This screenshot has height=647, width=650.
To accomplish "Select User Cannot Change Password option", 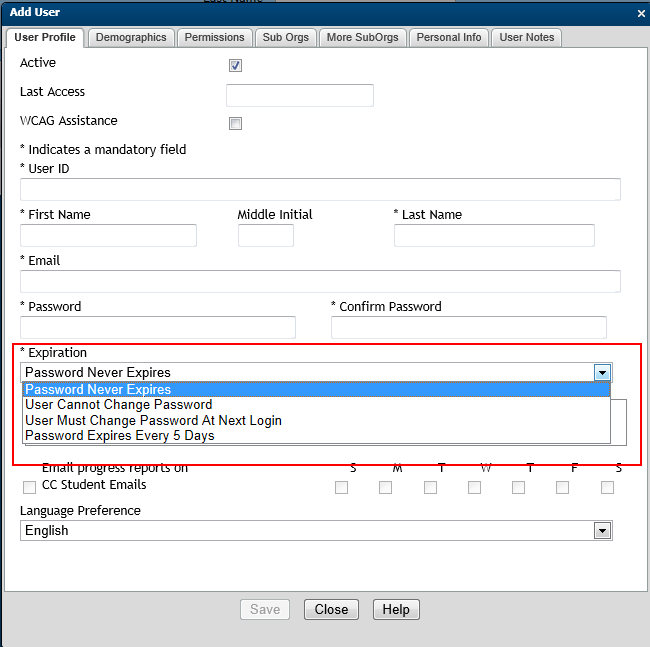I will (118, 405).
